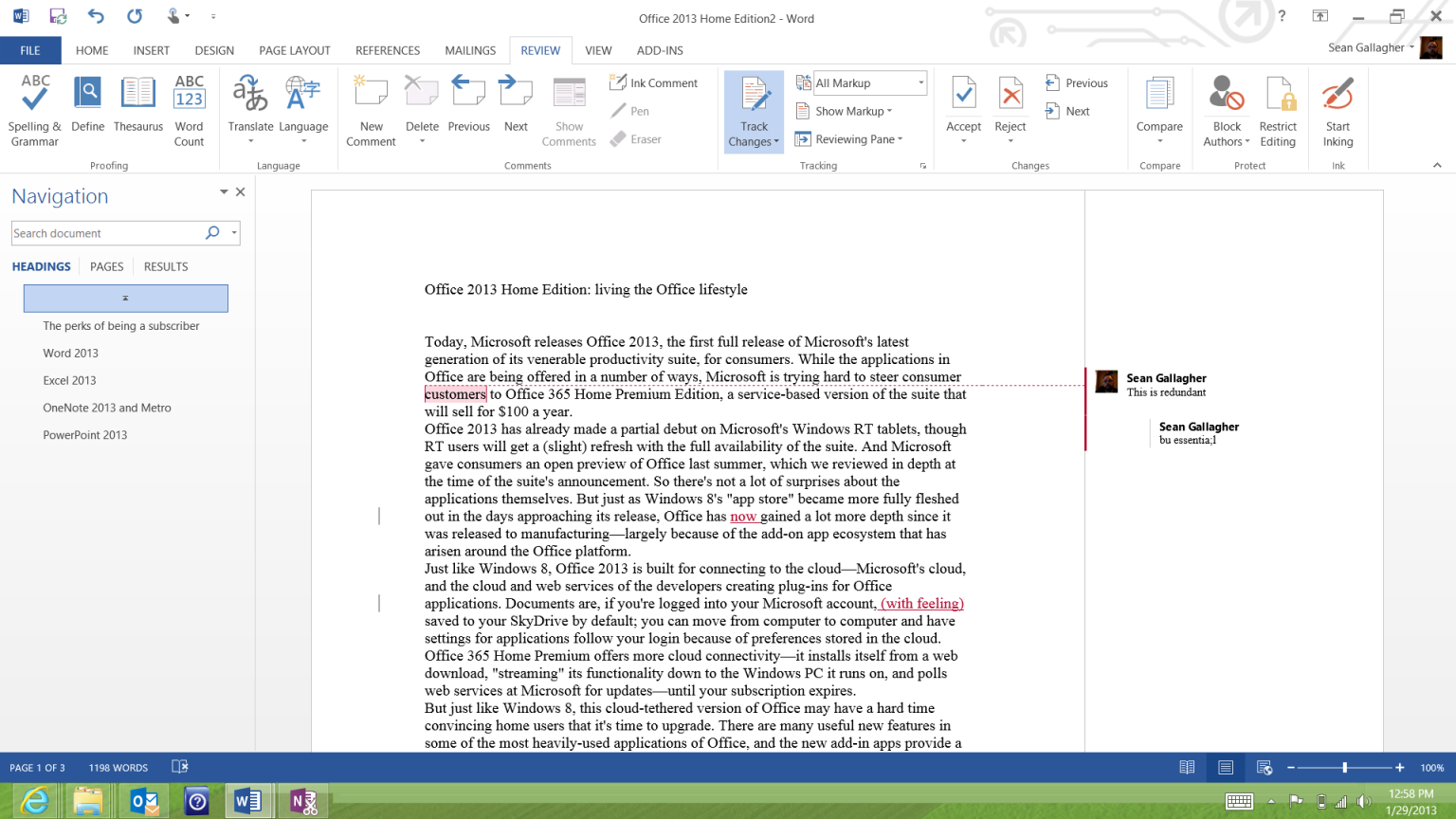Switch to the Page Layout tab

click(x=294, y=50)
